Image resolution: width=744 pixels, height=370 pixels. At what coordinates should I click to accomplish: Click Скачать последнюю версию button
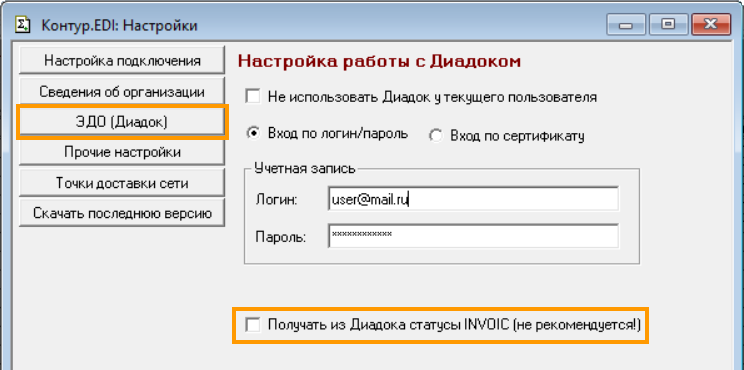pos(121,213)
